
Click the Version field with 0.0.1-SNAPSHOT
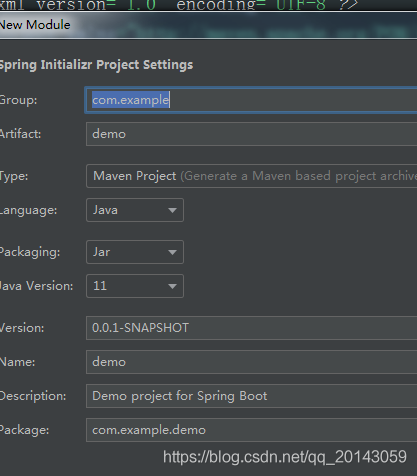pos(251,328)
